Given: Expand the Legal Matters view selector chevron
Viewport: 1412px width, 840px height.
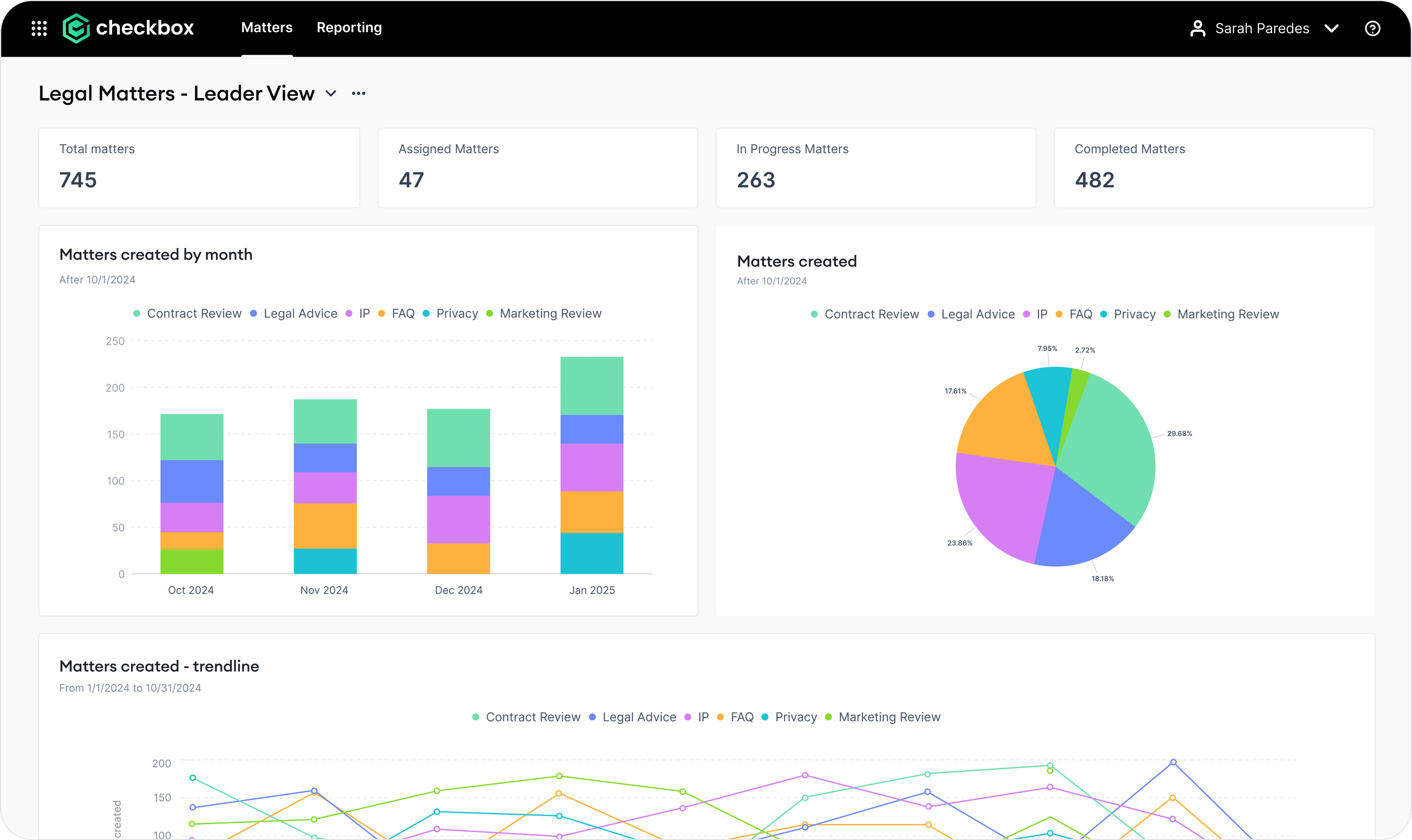Looking at the screenshot, I should coord(331,94).
